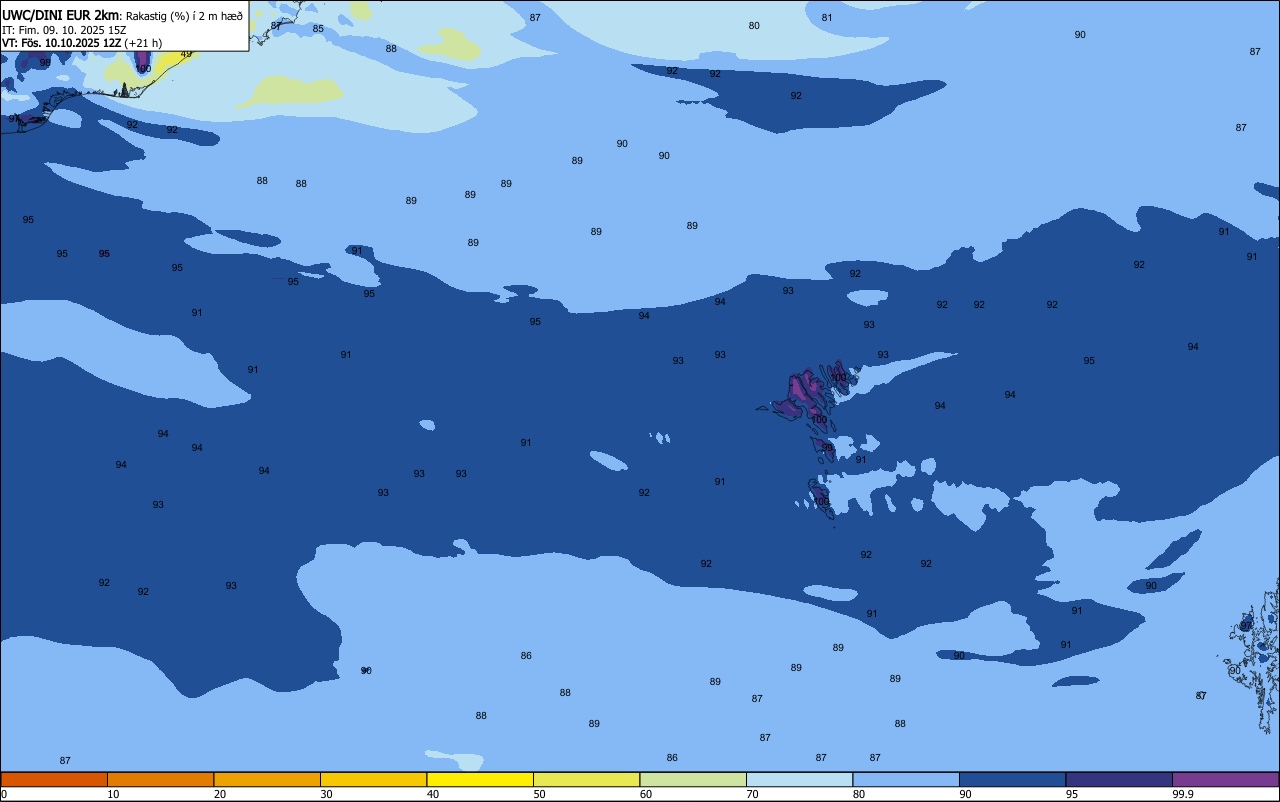Click the 70–80 pale blue legend swatch
Screen dimensions: 1280x802
click(799, 779)
